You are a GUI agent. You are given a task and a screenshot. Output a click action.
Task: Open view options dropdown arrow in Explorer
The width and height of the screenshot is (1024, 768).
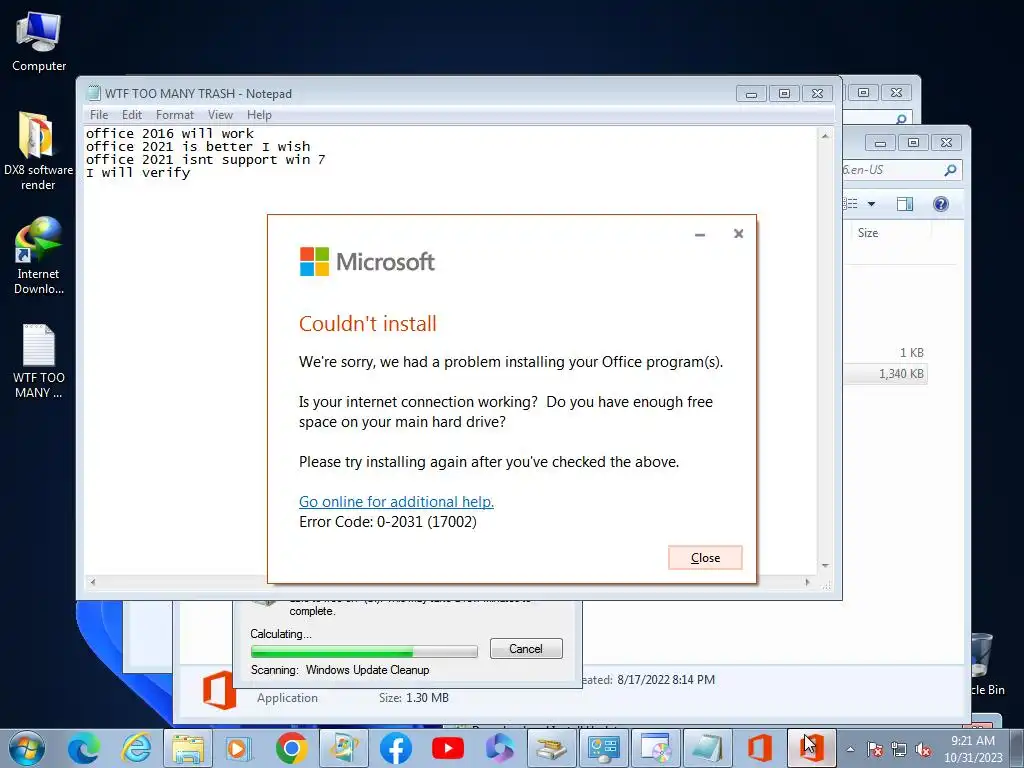pos(871,204)
